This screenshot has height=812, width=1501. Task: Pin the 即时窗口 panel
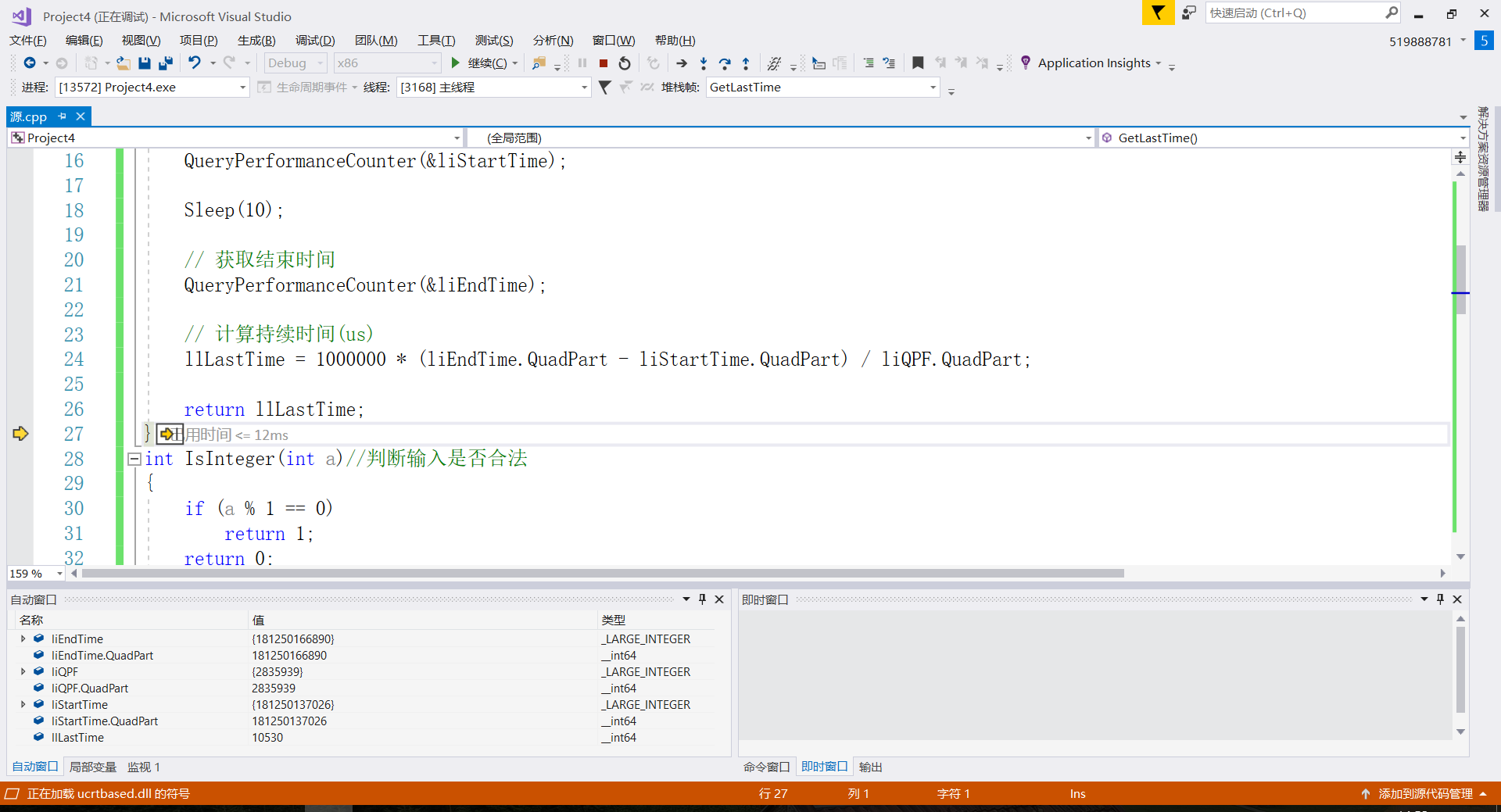[1440, 599]
